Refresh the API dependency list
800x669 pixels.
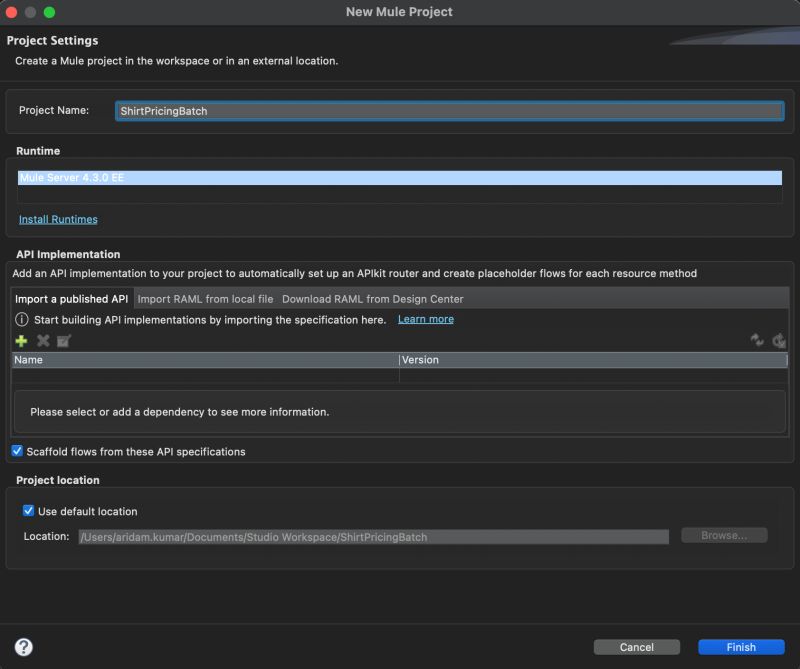click(757, 340)
